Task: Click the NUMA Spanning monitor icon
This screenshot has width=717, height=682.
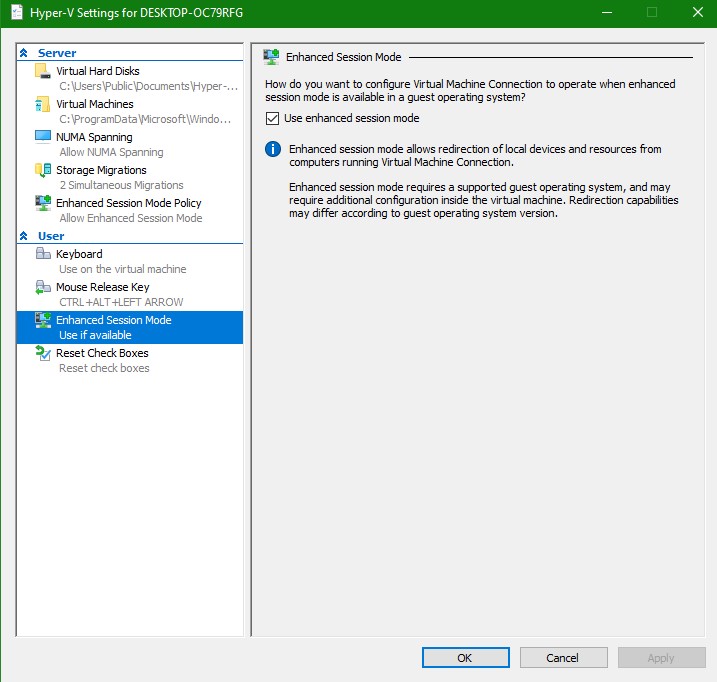Action: pyautogui.click(x=42, y=137)
